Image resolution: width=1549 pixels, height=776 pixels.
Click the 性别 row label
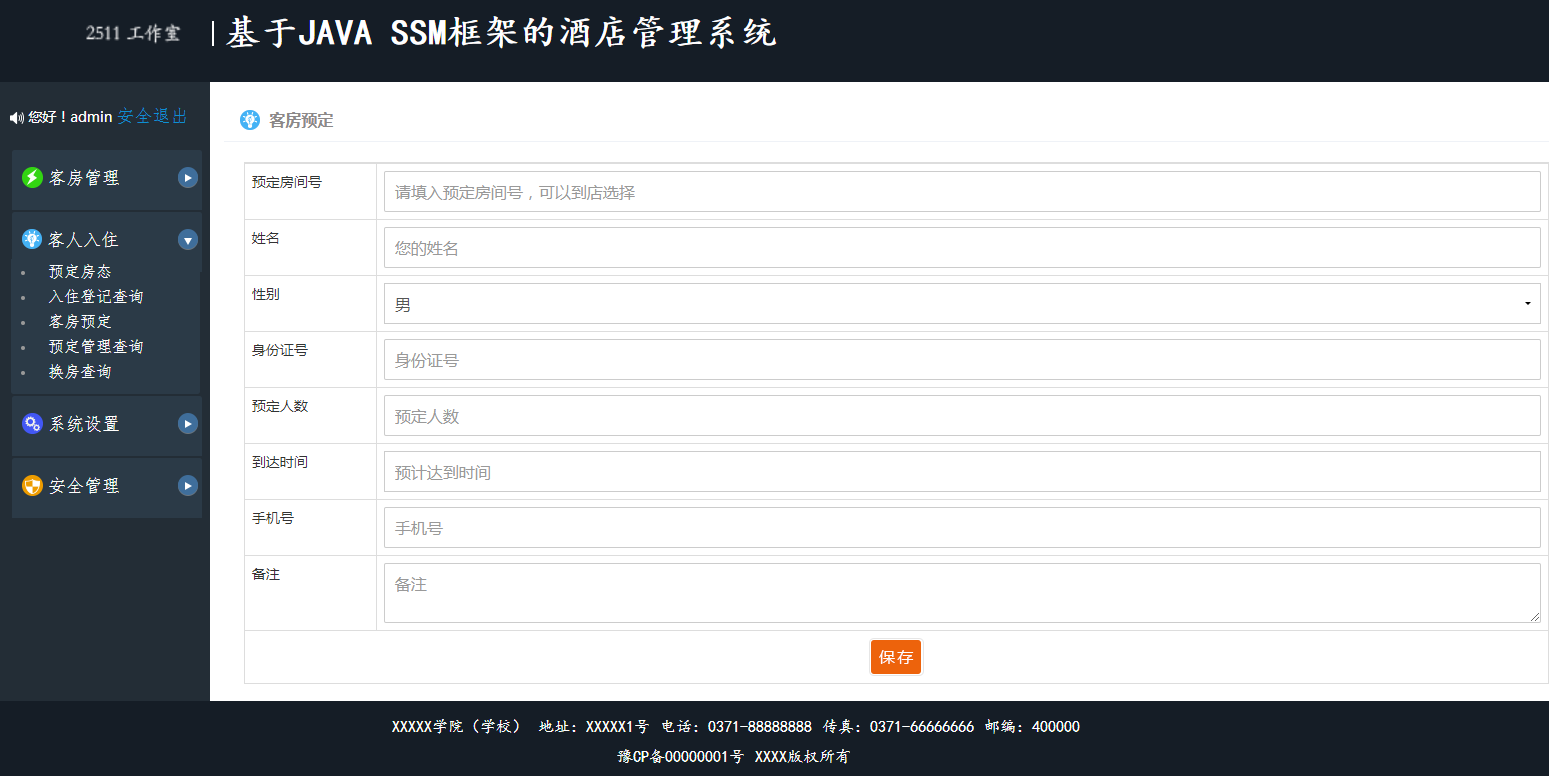266,294
